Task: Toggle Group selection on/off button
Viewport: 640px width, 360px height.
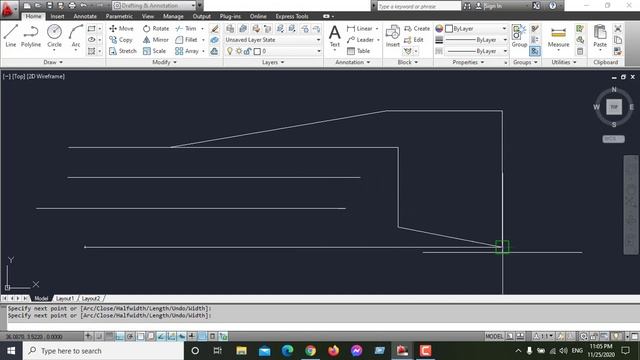Action: point(535,51)
